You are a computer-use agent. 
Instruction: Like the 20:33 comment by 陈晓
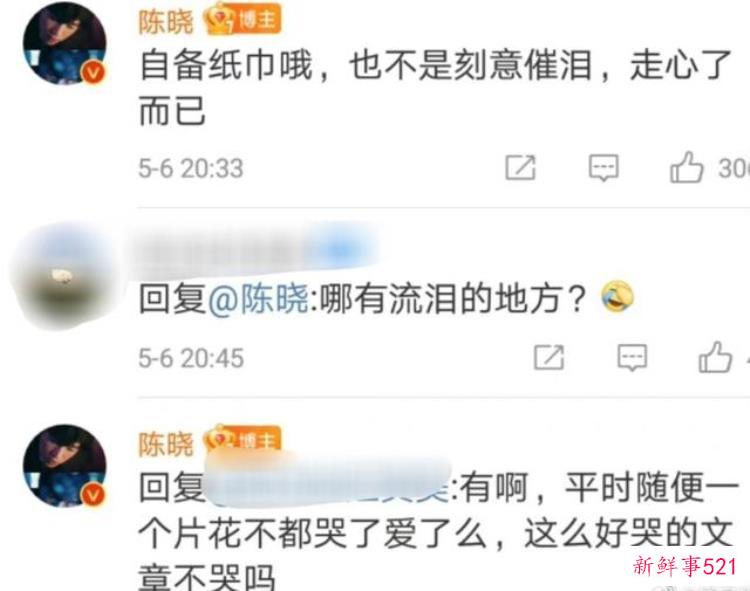point(686,167)
